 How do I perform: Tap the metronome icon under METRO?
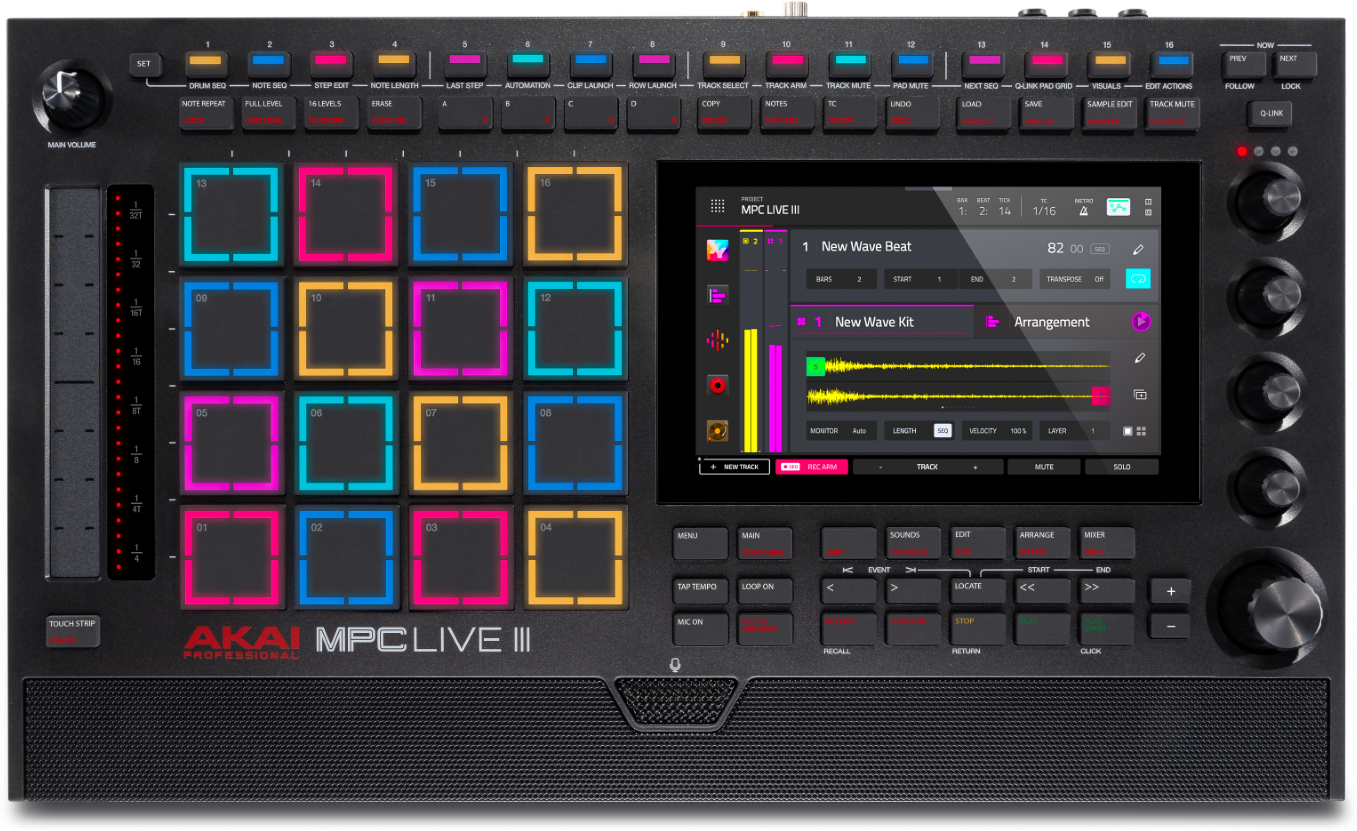tap(1084, 211)
